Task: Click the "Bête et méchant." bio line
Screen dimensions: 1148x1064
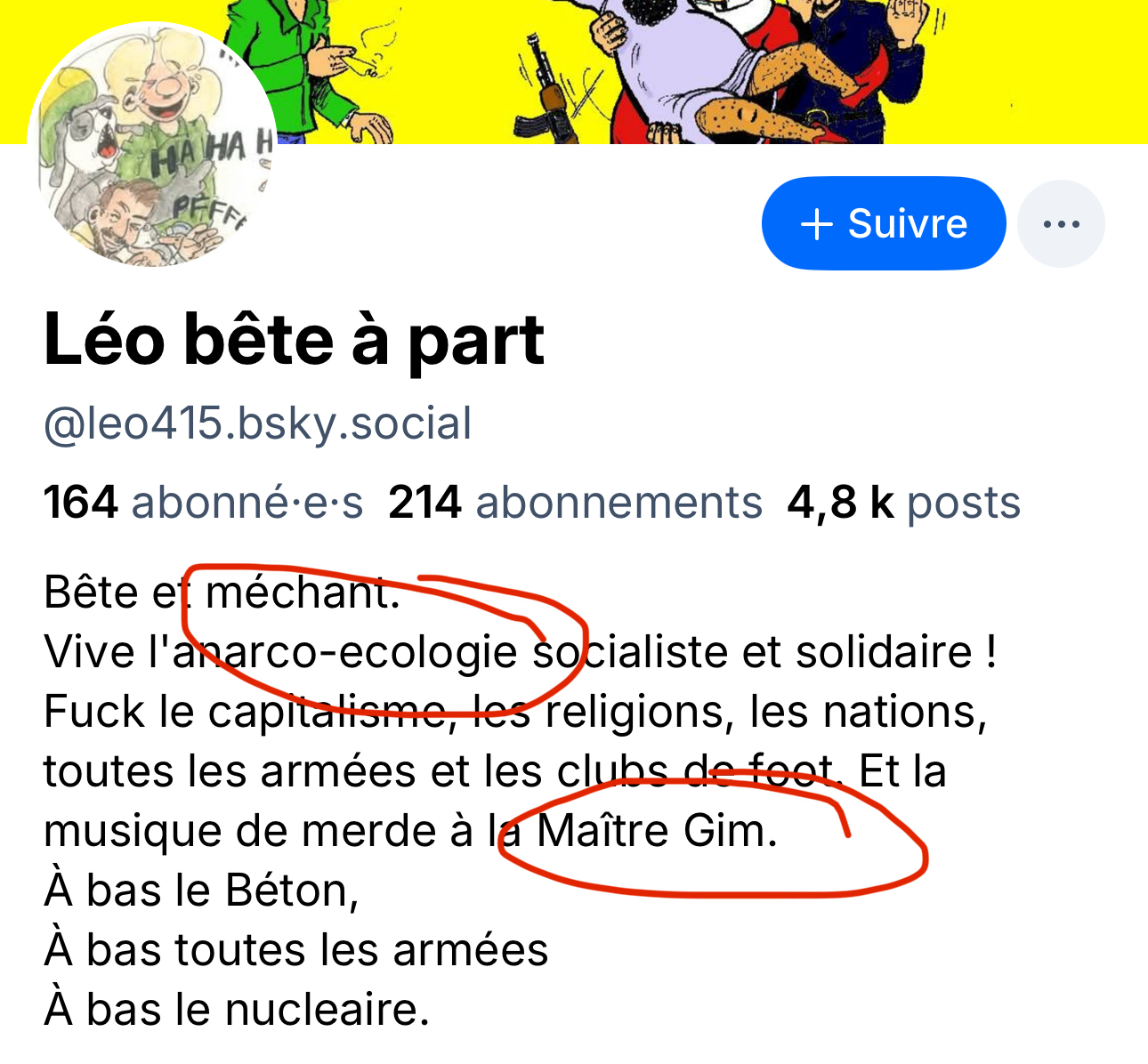Action: tap(222, 592)
